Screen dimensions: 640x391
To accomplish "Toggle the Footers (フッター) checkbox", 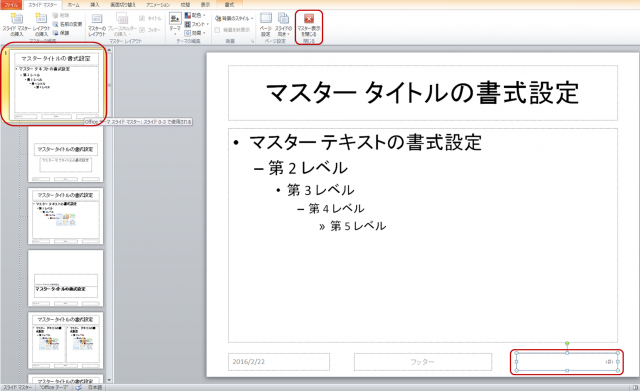I will point(150,30).
